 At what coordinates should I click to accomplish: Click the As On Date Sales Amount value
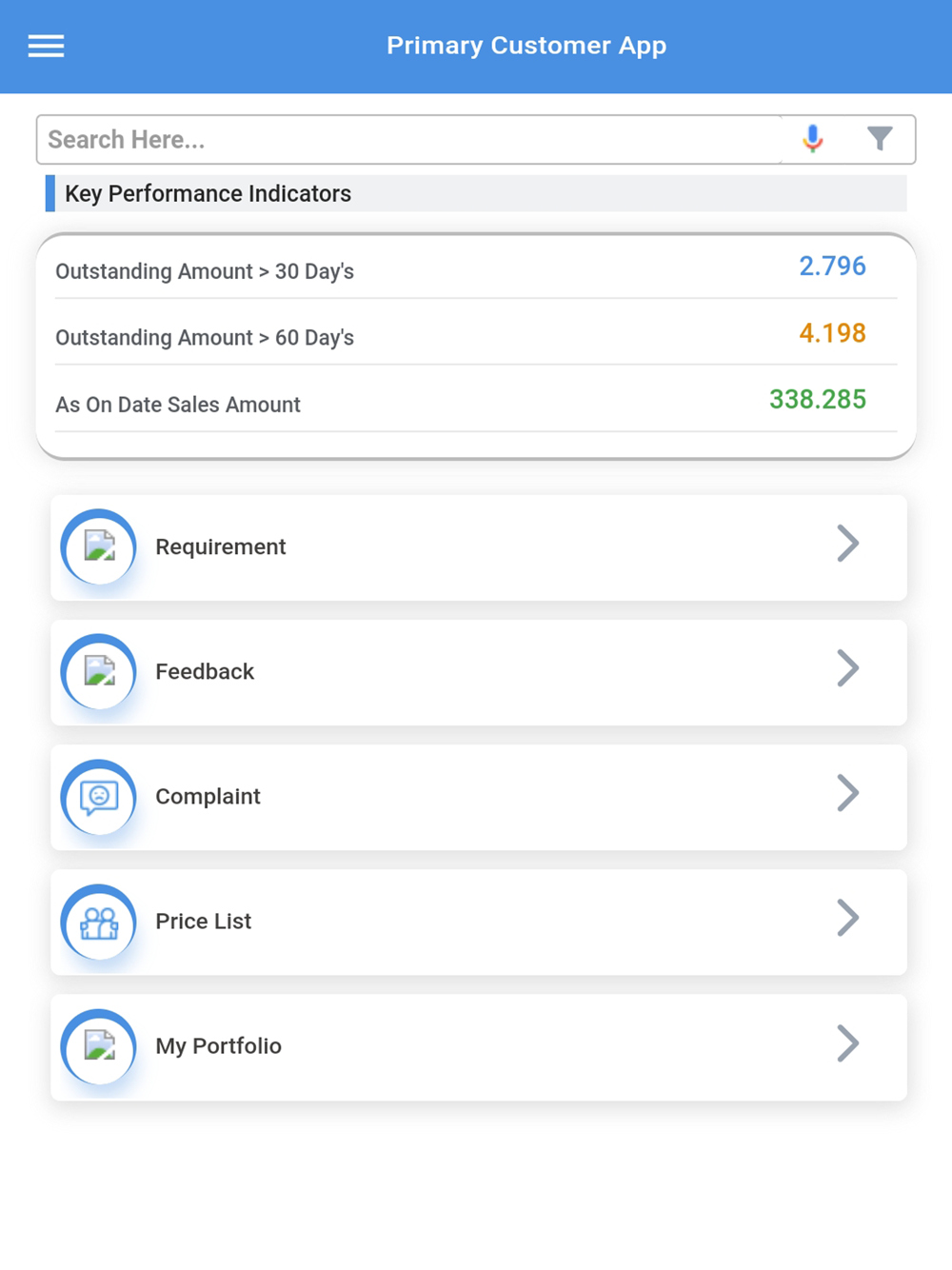(x=817, y=399)
